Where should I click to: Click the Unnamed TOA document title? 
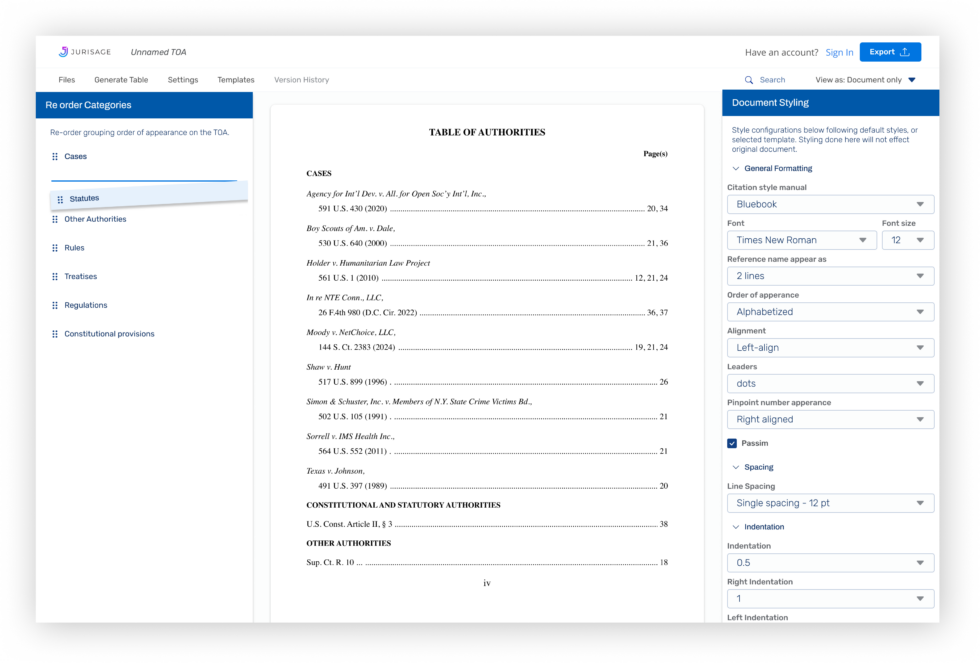point(158,52)
